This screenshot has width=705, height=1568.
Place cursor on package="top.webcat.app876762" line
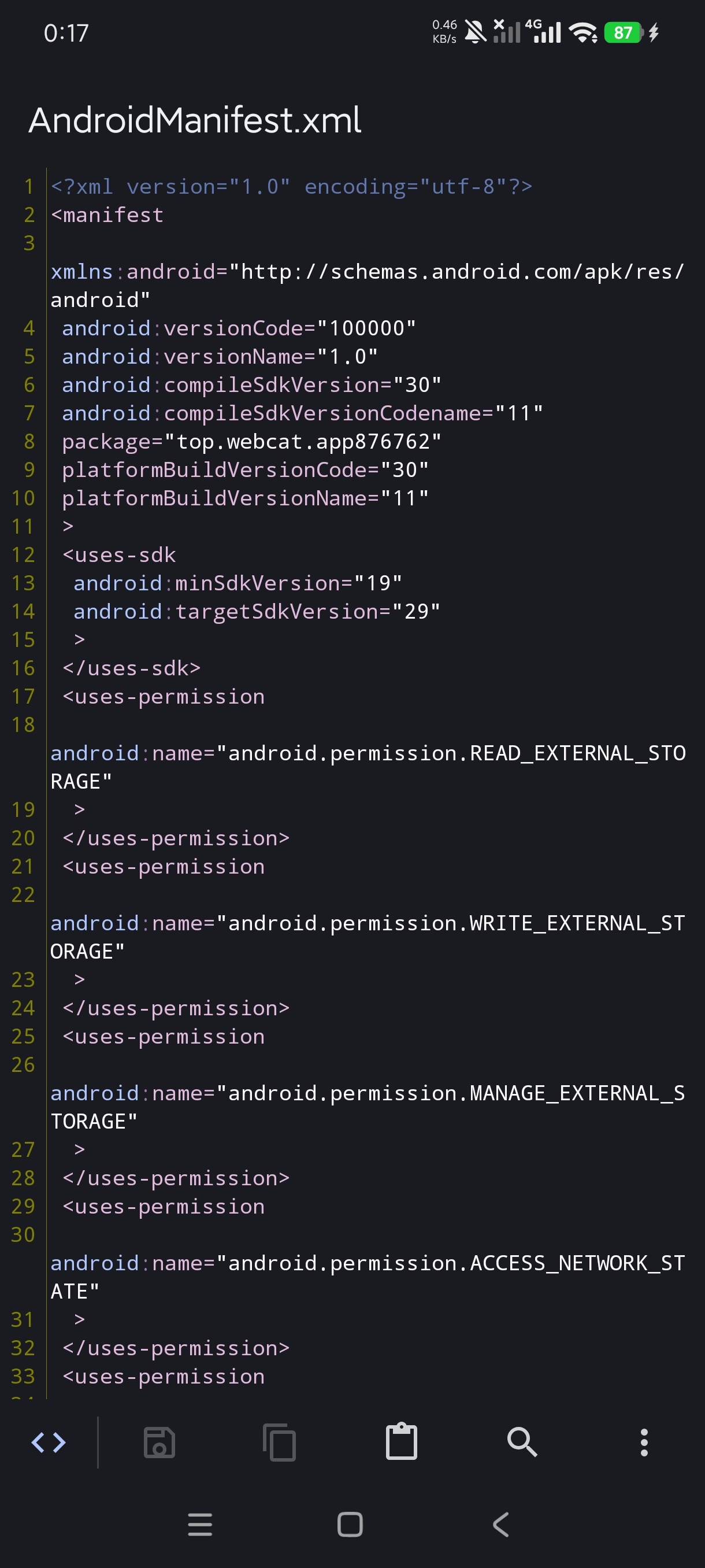pyautogui.click(x=252, y=441)
